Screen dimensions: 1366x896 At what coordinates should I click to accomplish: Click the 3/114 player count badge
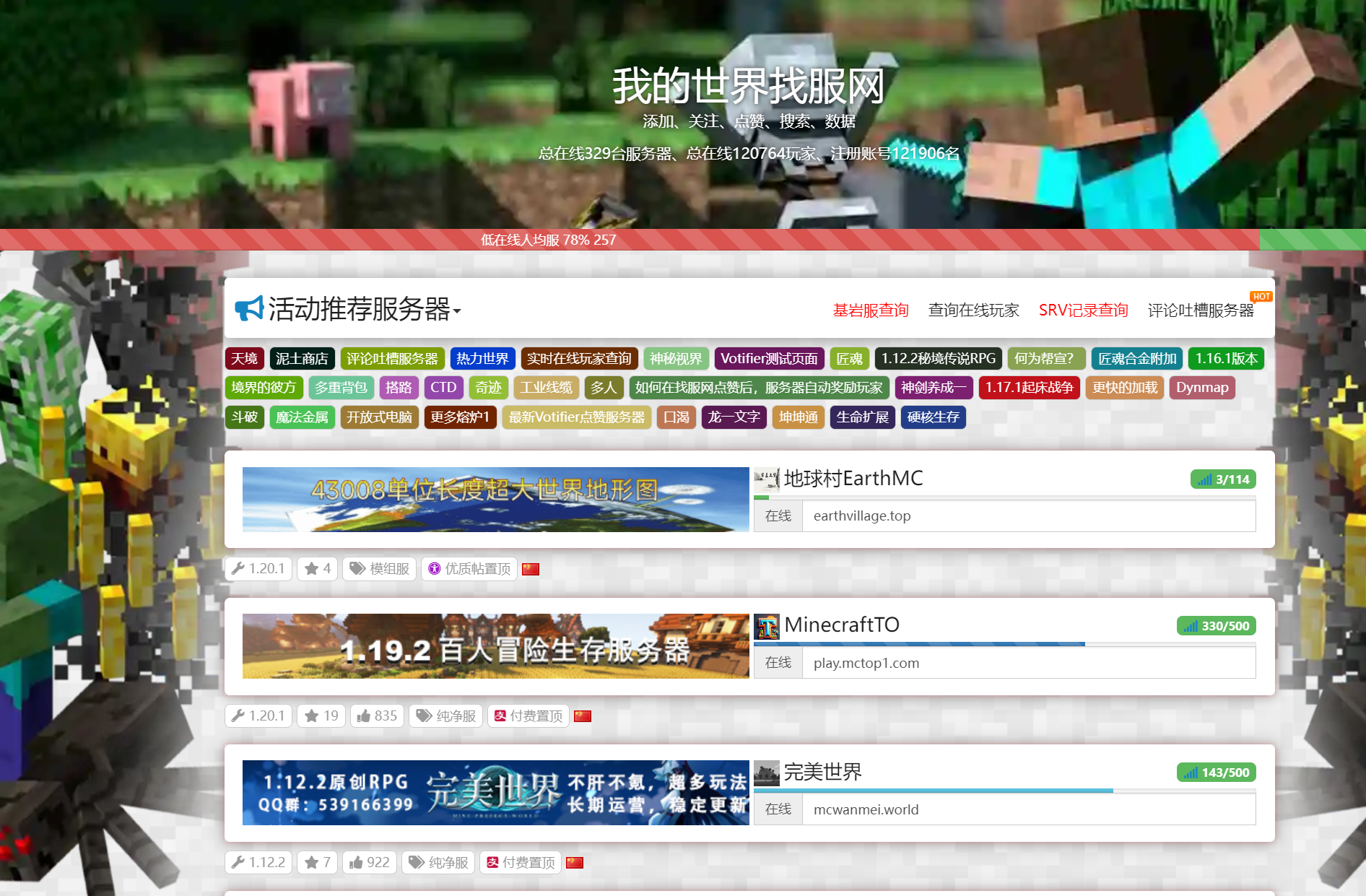[1223, 479]
